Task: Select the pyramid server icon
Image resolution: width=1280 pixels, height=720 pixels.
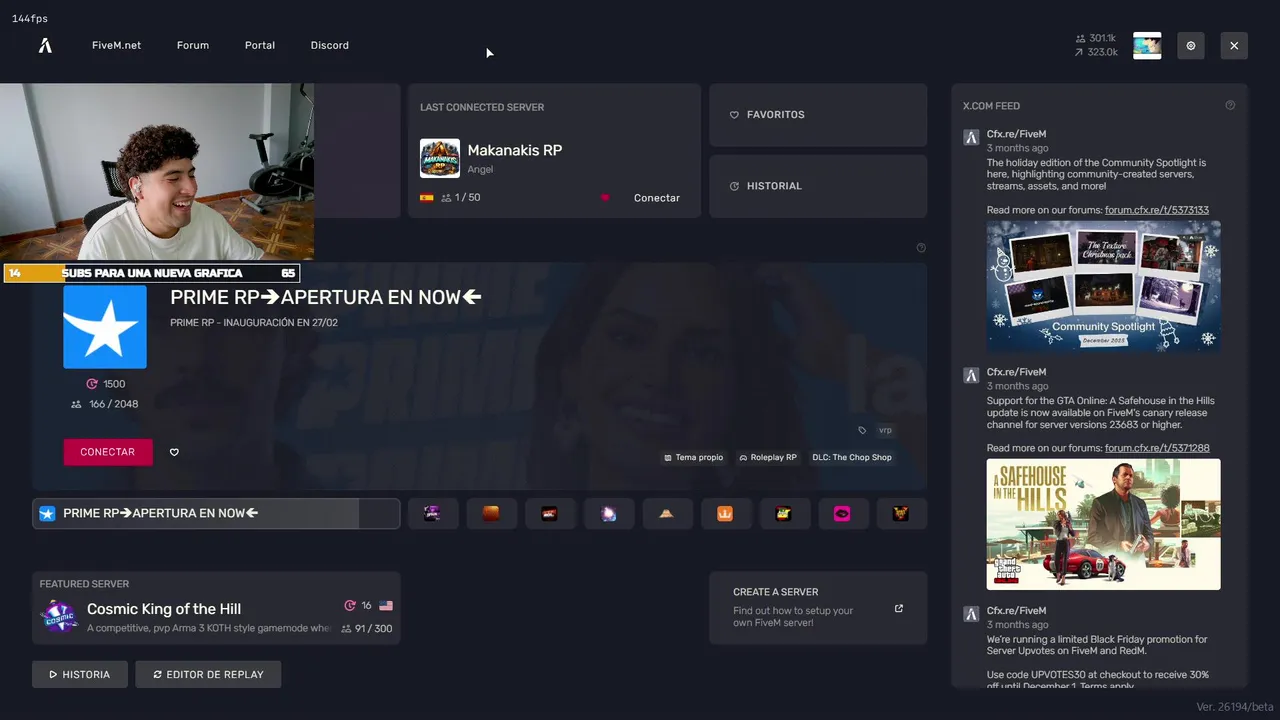Action: (x=667, y=513)
